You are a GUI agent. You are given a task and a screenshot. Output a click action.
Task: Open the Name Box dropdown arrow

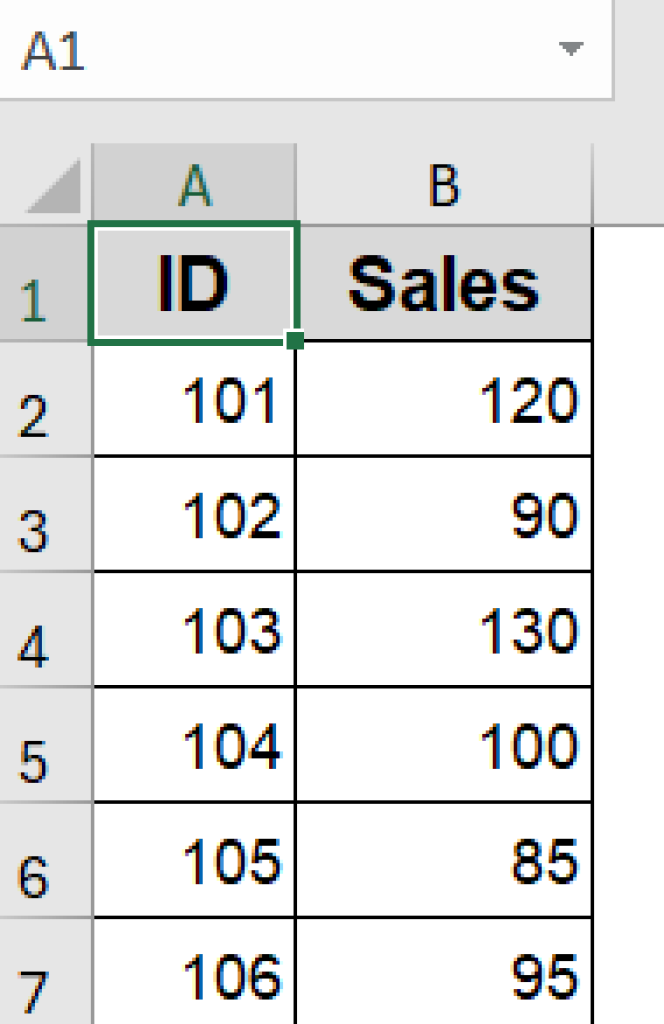tap(570, 45)
